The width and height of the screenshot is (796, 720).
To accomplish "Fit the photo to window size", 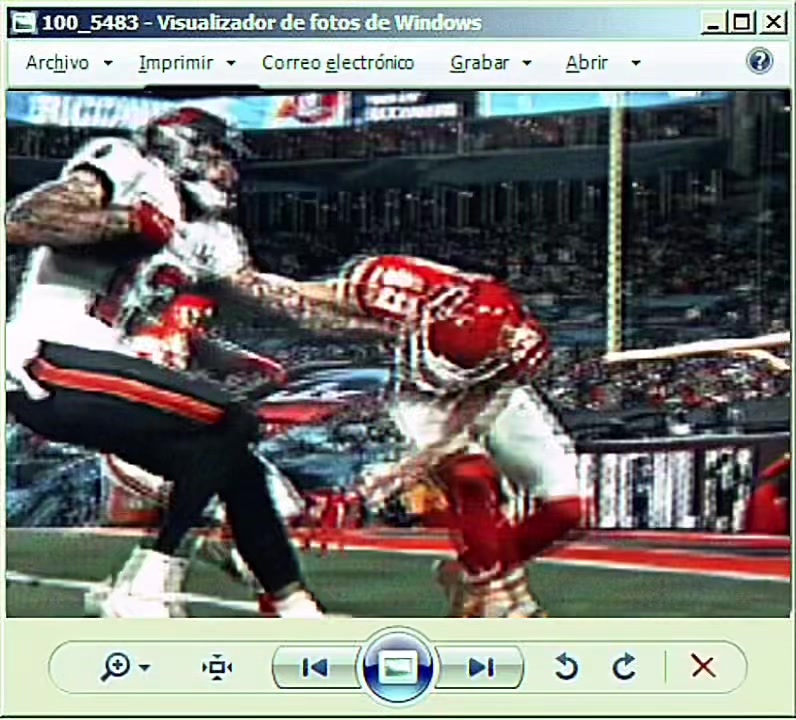I will pos(217,667).
